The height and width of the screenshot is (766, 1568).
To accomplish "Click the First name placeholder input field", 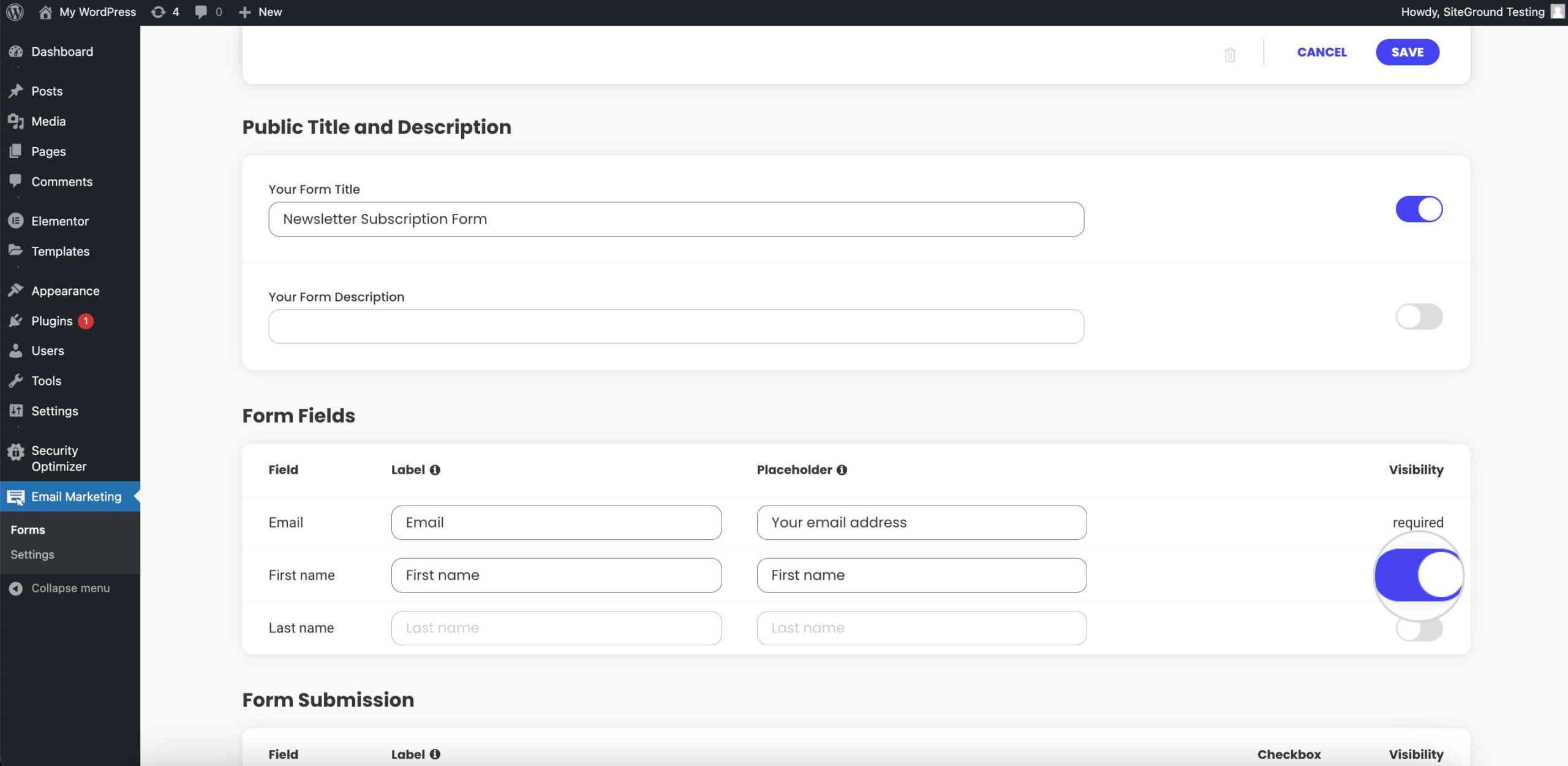I will pyautogui.click(x=922, y=574).
